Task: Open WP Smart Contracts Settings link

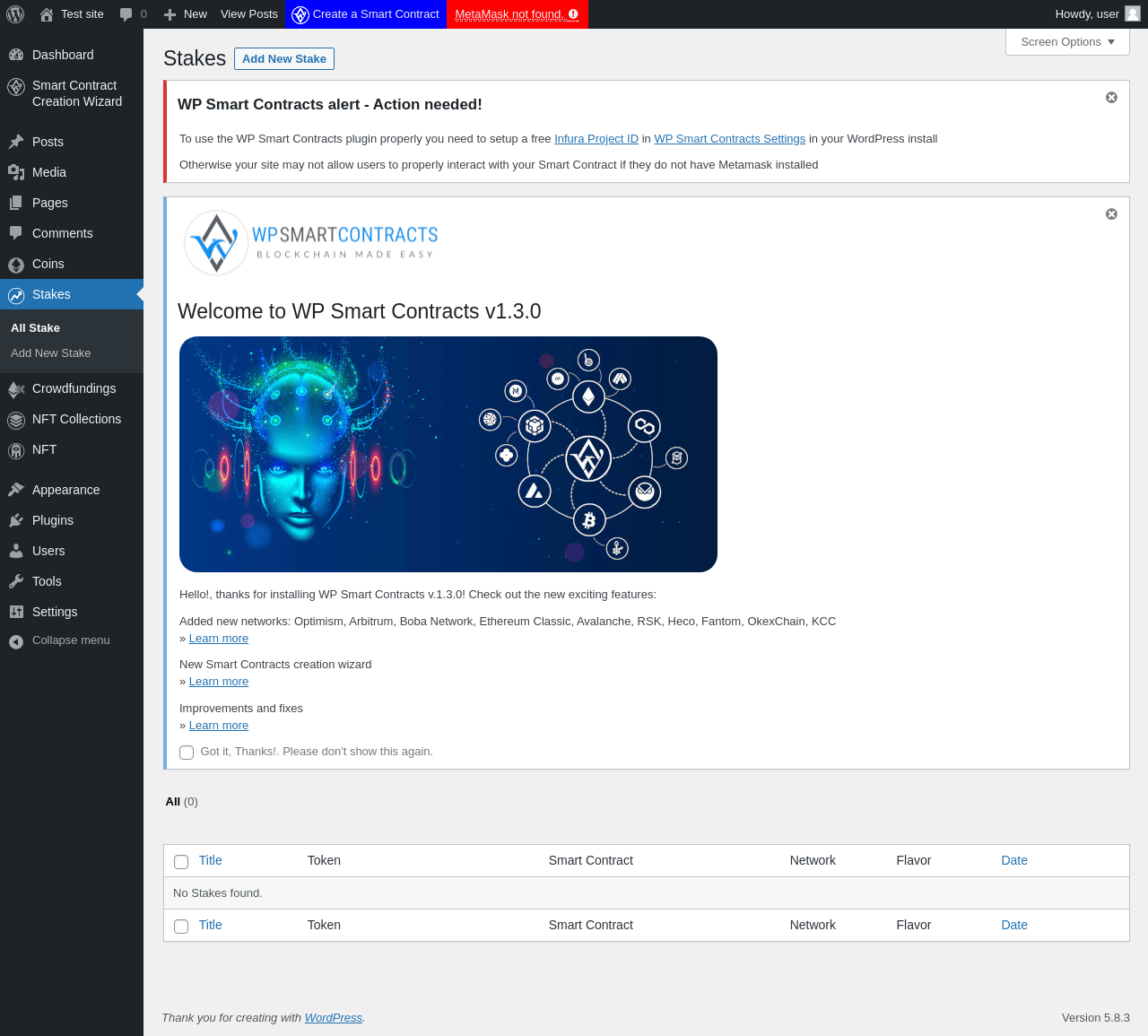Action: [730, 139]
